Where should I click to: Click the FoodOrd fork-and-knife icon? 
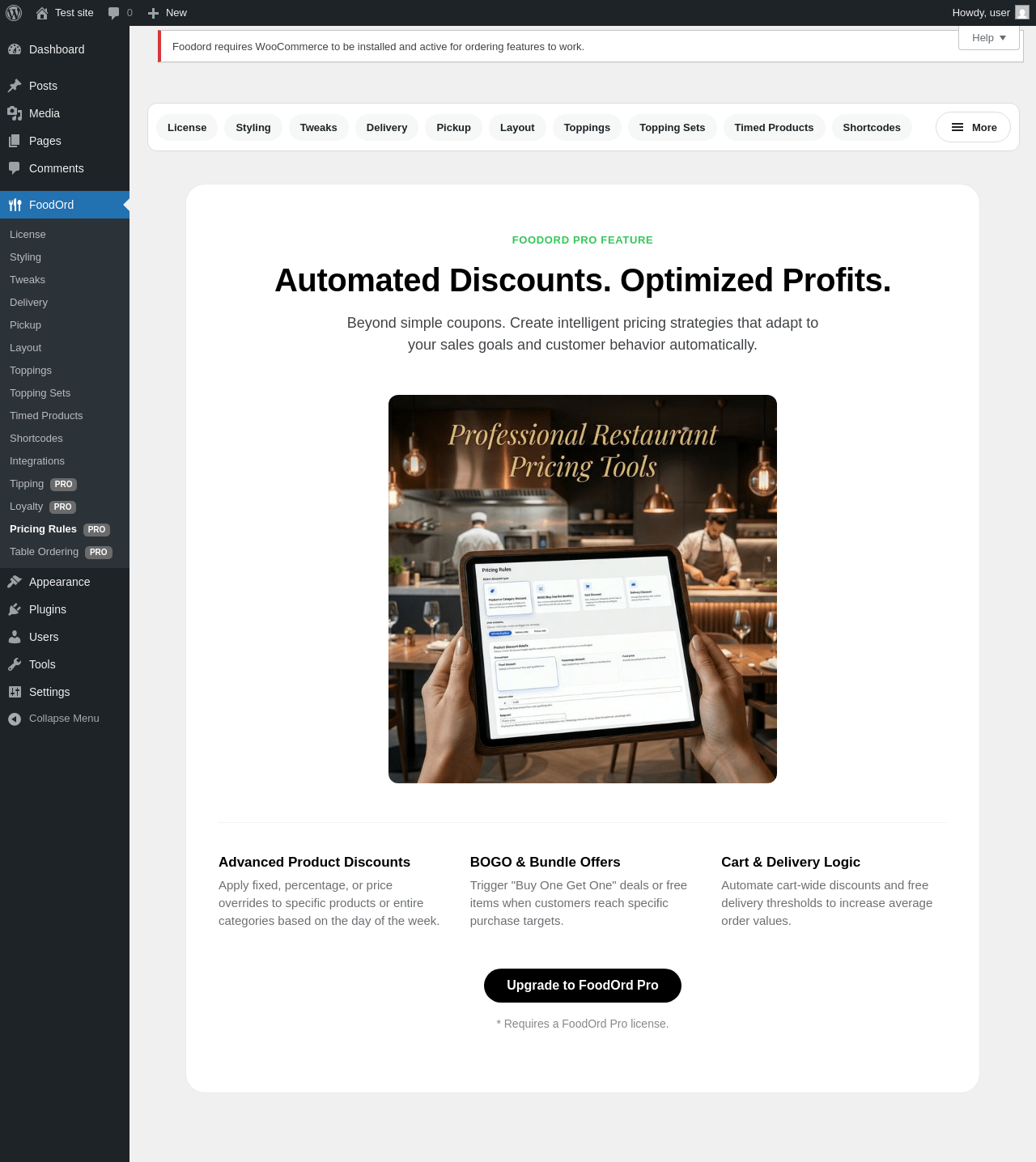tap(15, 205)
